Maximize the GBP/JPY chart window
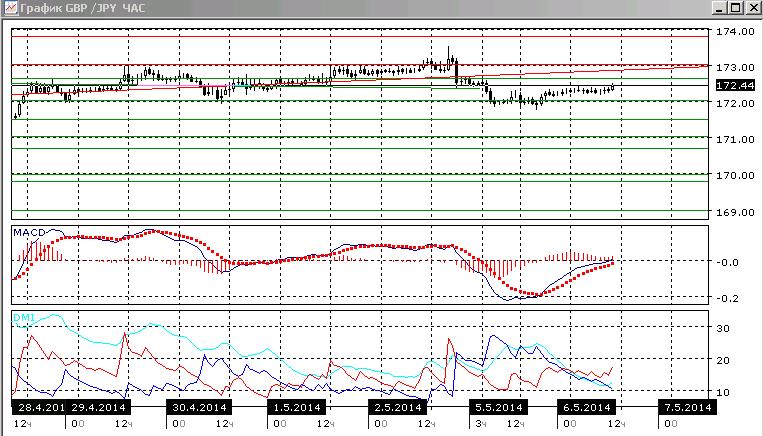The width and height of the screenshot is (763, 436). click(736, 8)
